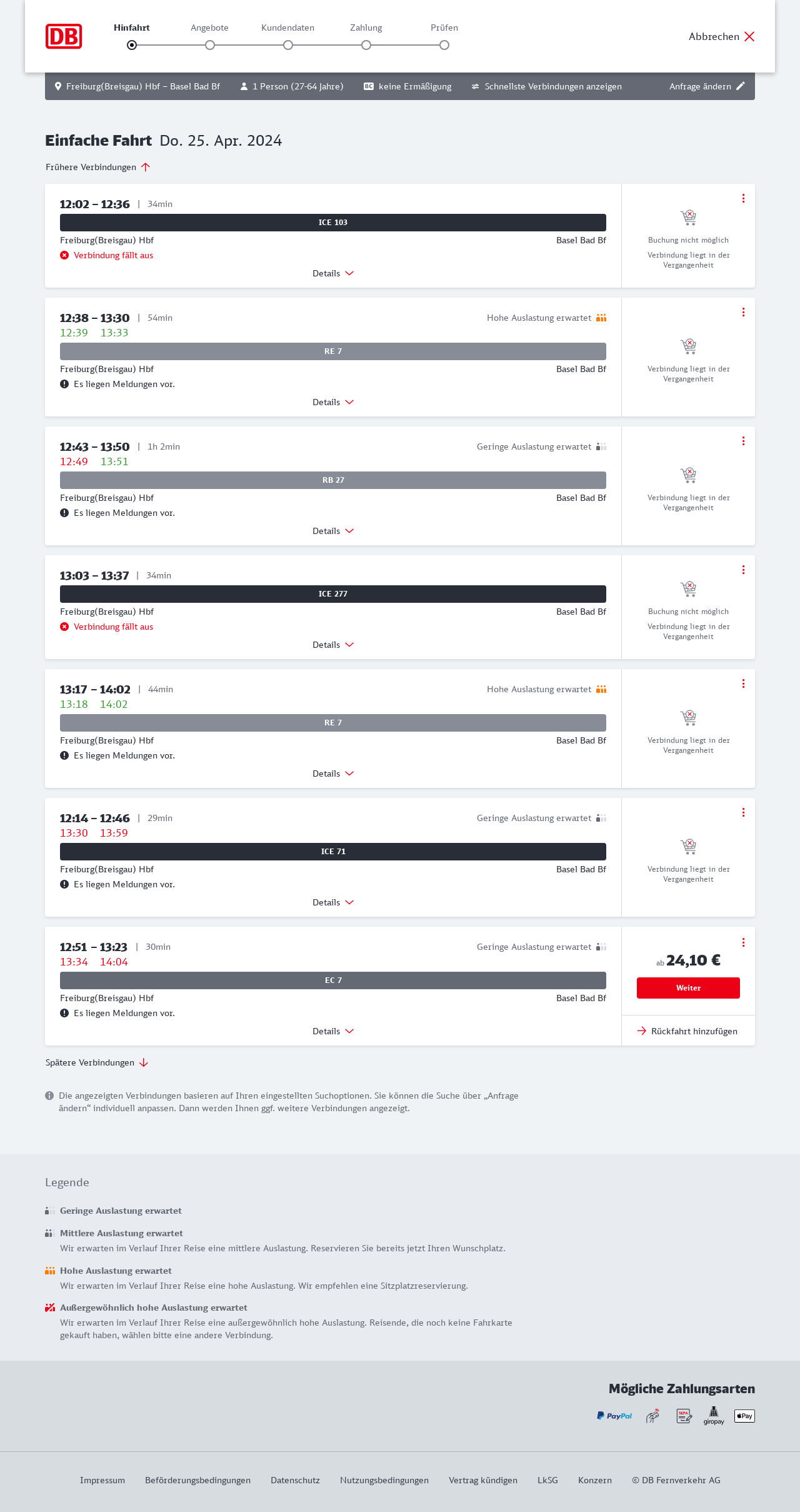Expand Details for ICE 277 connection
800x1512 pixels.
(x=332, y=645)
